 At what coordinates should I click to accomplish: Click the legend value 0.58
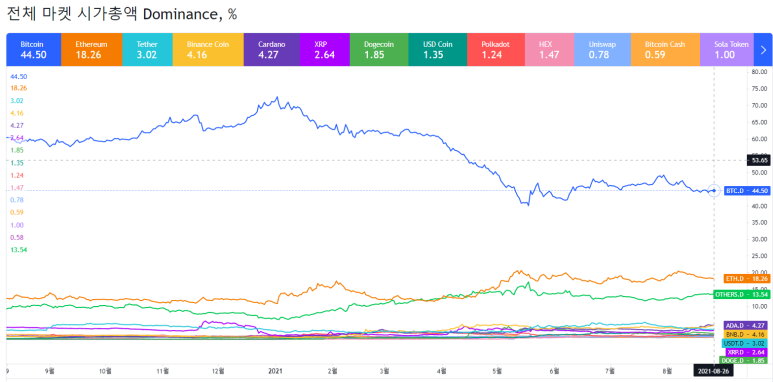point(17,237)
